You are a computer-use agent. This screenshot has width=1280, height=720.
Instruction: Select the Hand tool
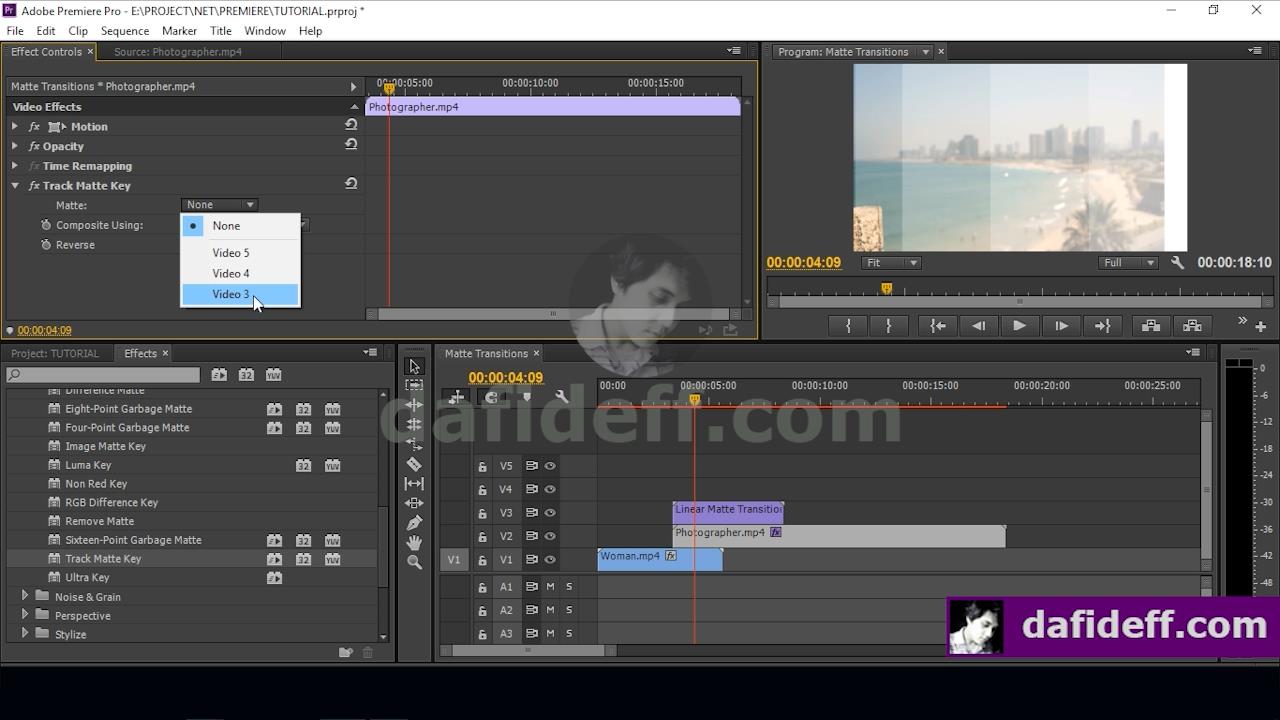pos(414,542)
